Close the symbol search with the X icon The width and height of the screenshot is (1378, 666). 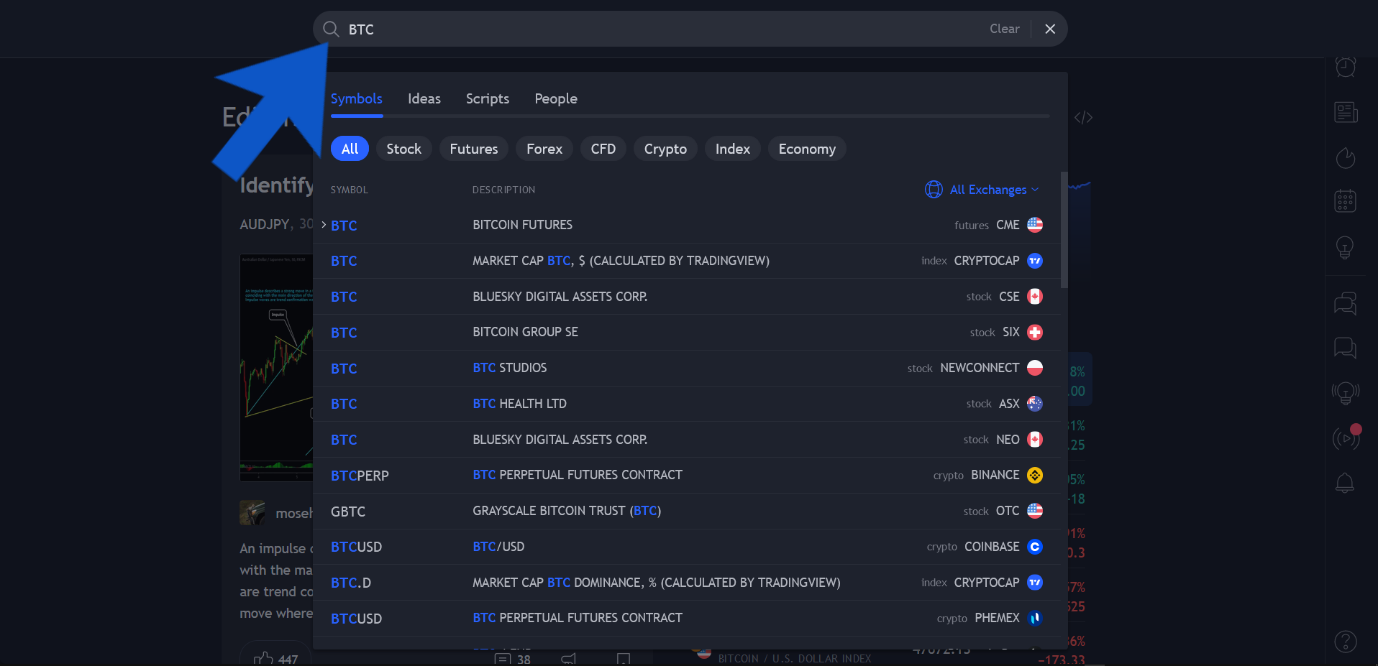[1050, 29]
